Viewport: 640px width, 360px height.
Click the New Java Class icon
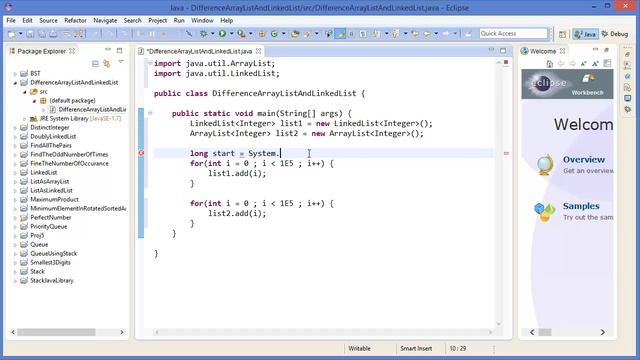click(275, 34)
